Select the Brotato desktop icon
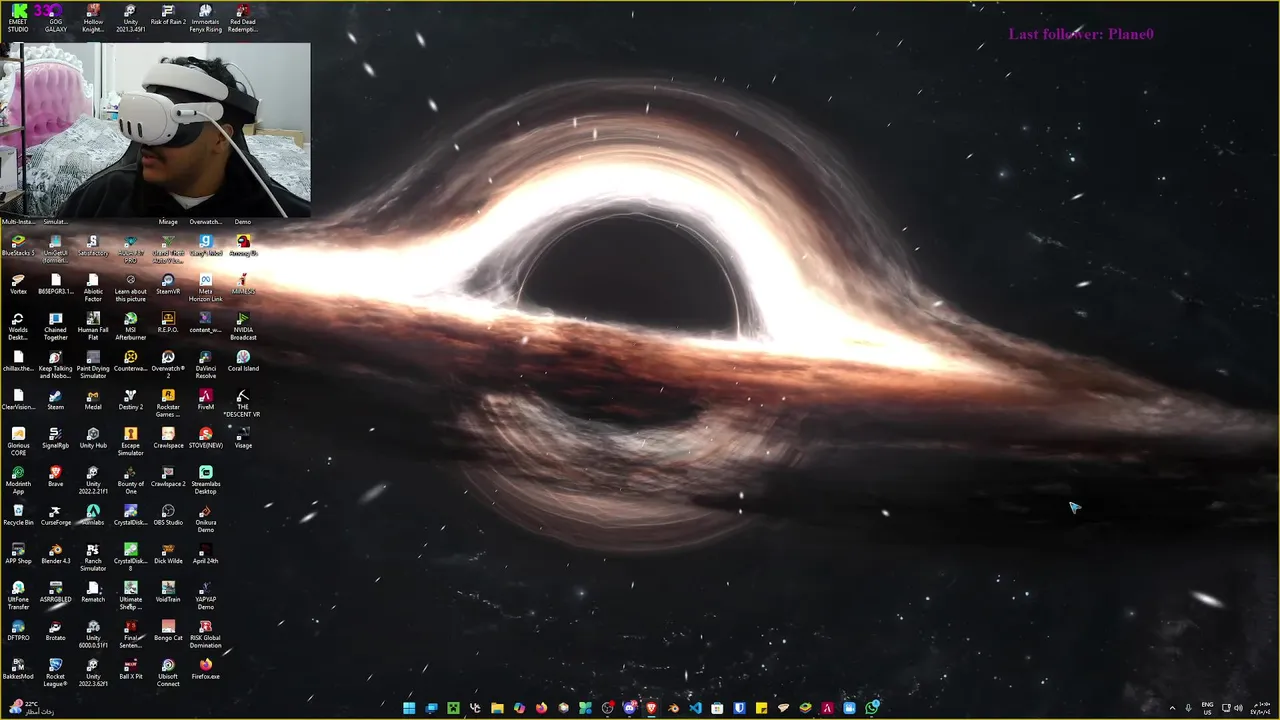 click(x=56, y=630)
